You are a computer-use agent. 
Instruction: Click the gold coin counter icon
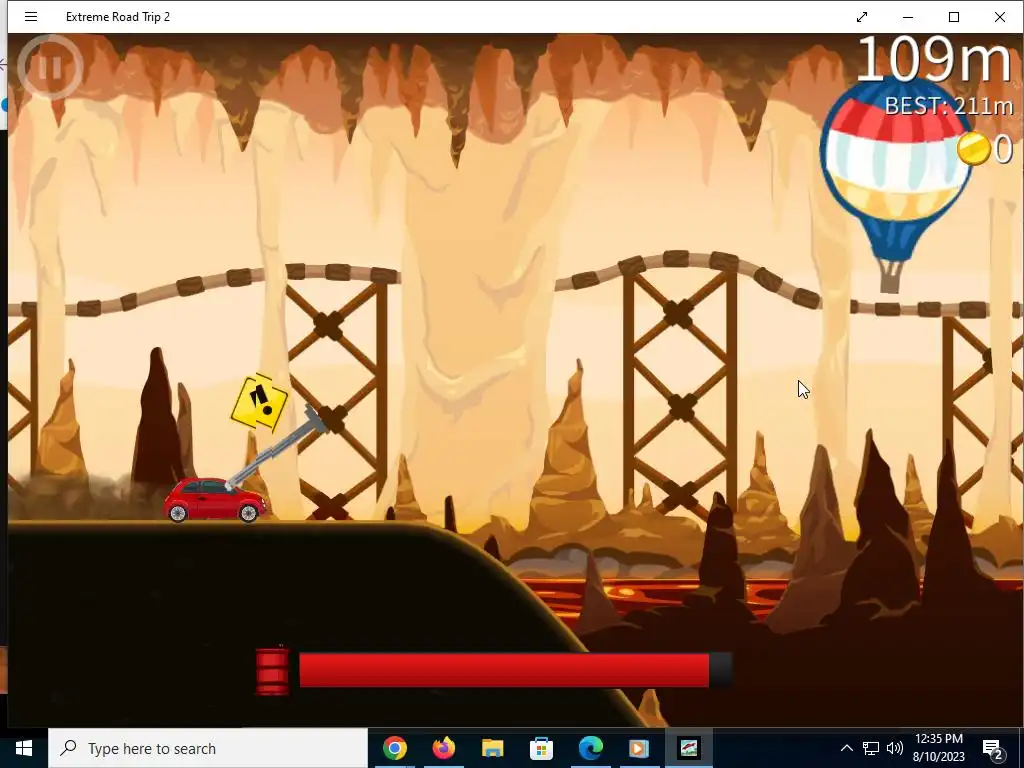click(974, 148)
